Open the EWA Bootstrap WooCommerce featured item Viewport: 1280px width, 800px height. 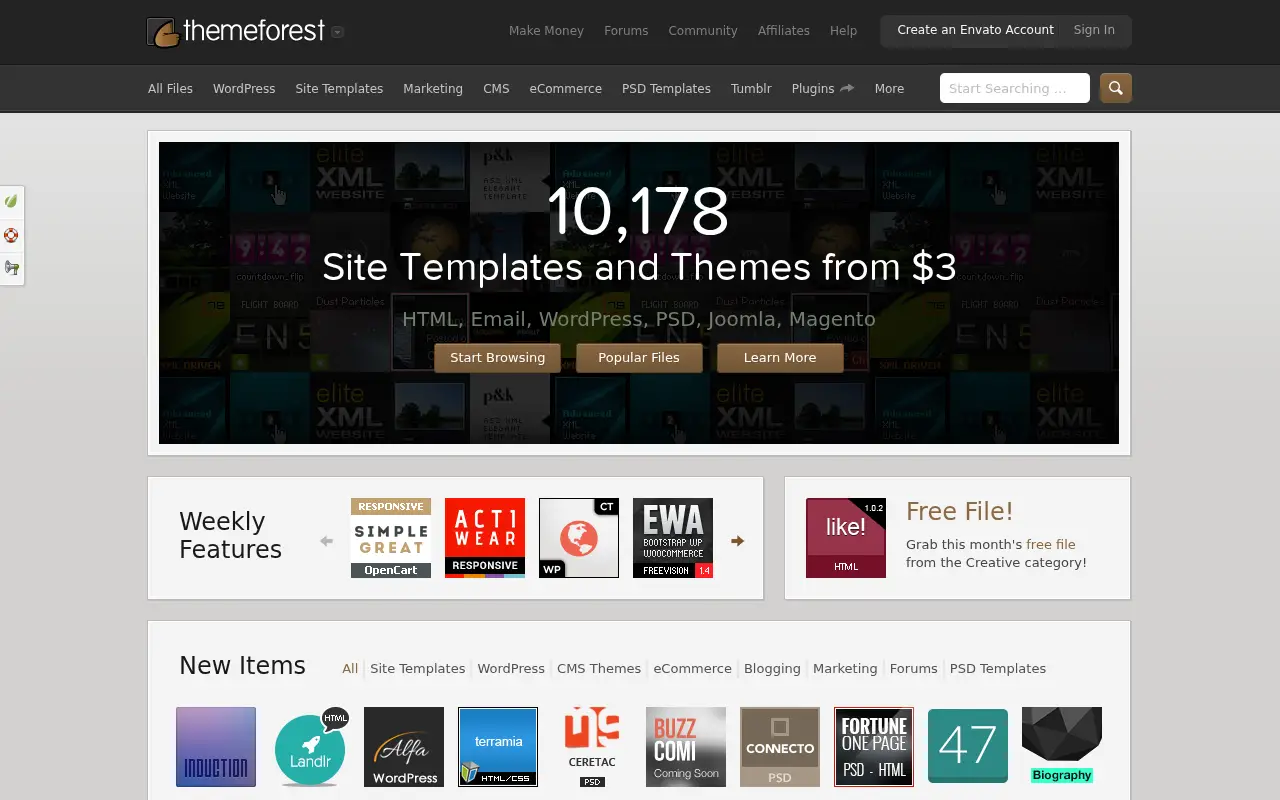tap(673, 538)
